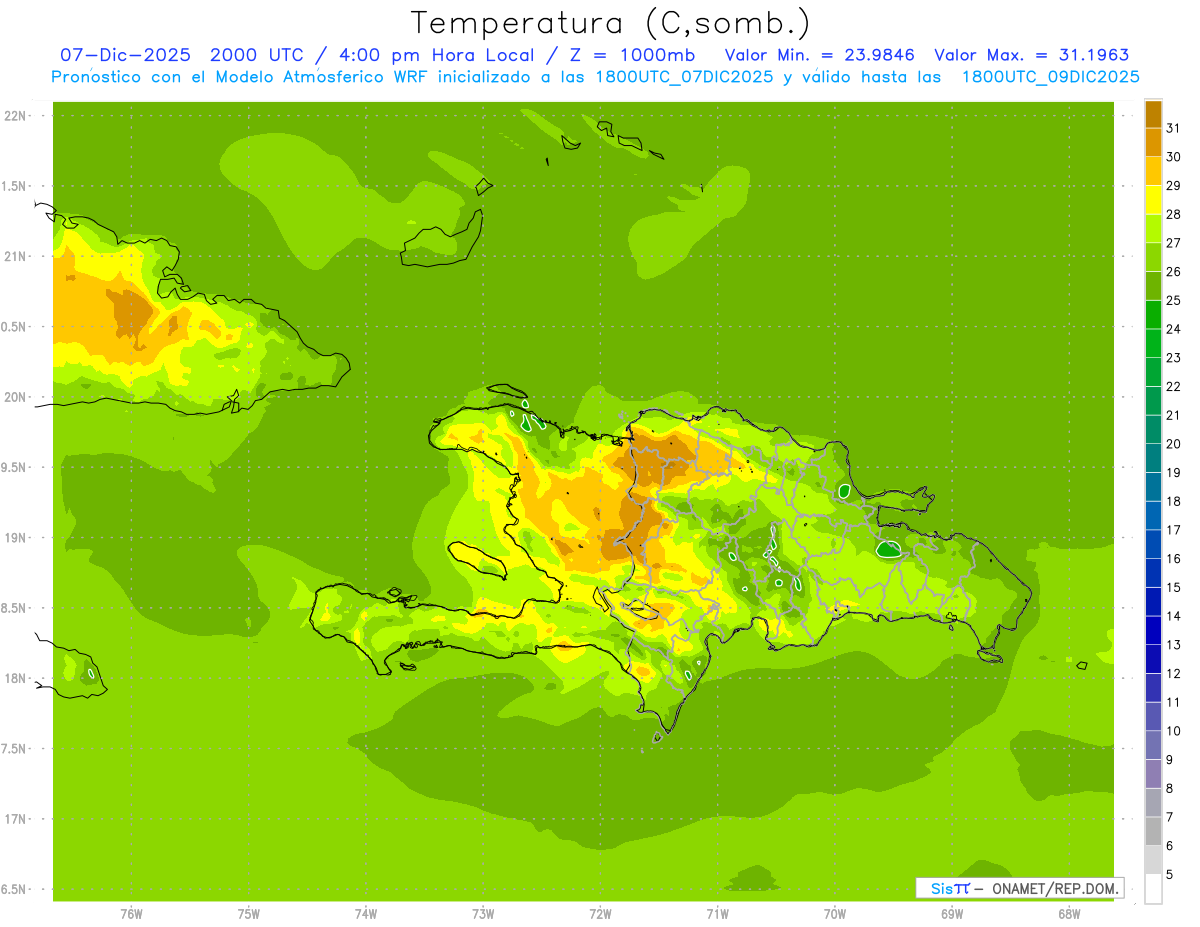Click the legend value '14'
The width and height of the screenshot is (1200, 927).
point(1174,616)
